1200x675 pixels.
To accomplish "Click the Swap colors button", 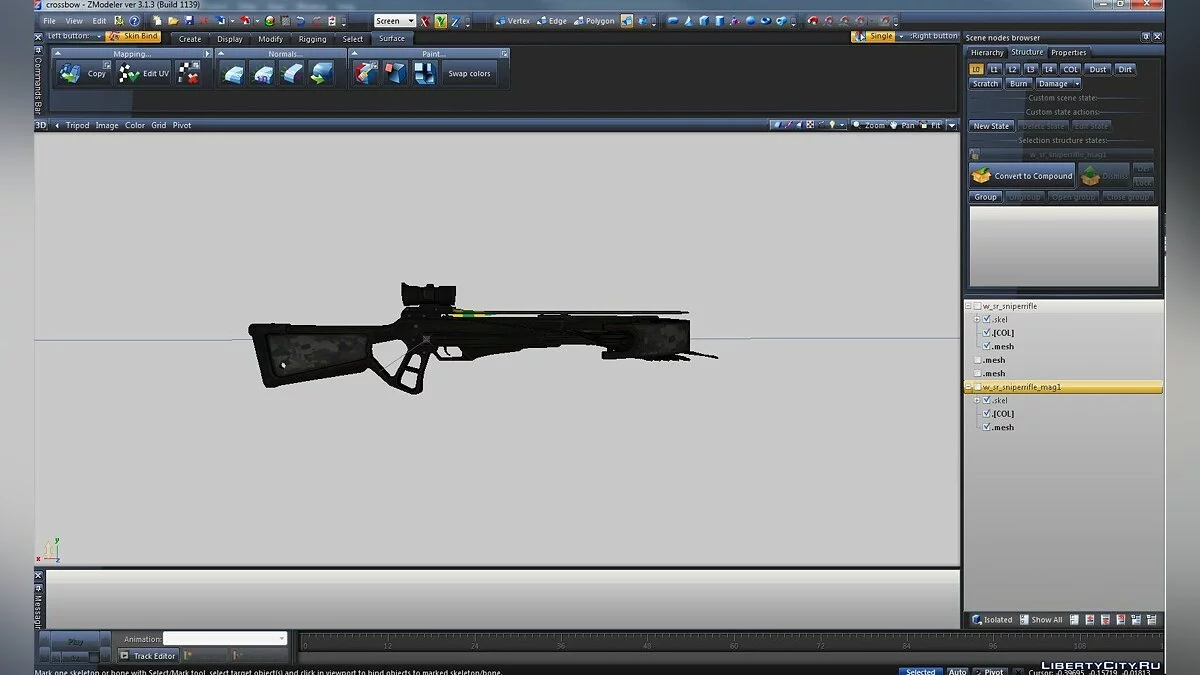I will 469,74.
